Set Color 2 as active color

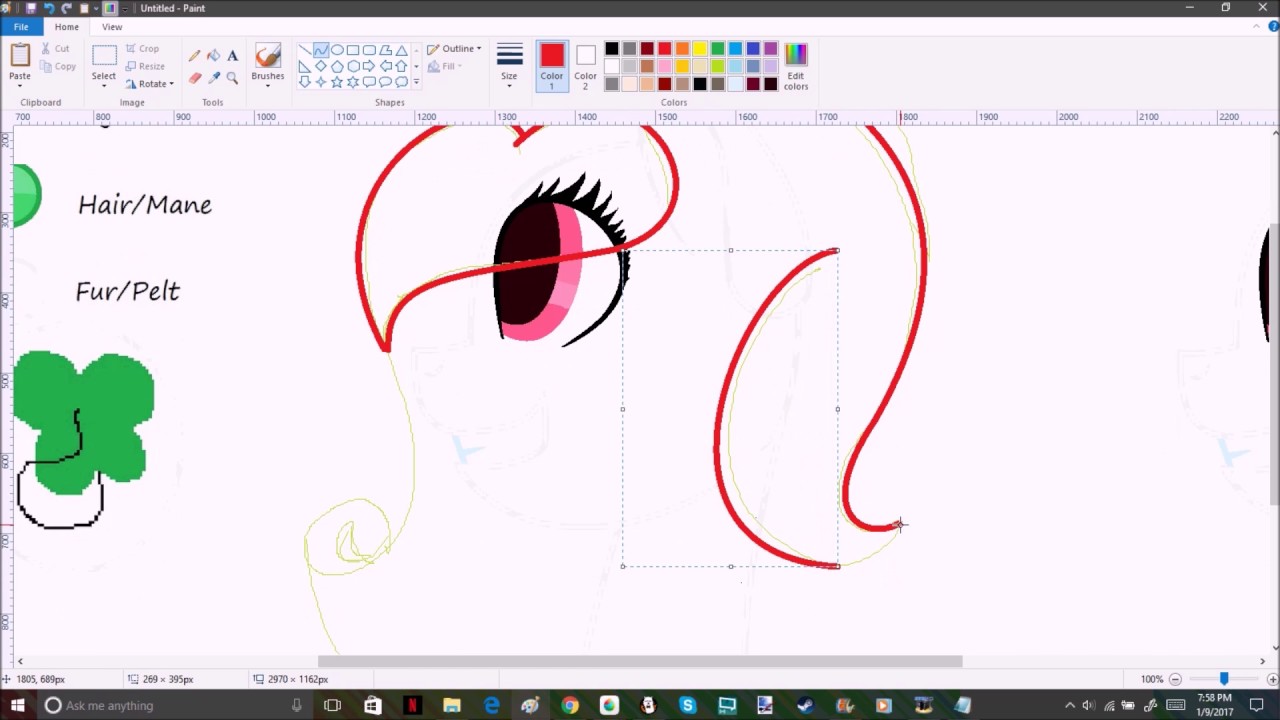[586, 66]
